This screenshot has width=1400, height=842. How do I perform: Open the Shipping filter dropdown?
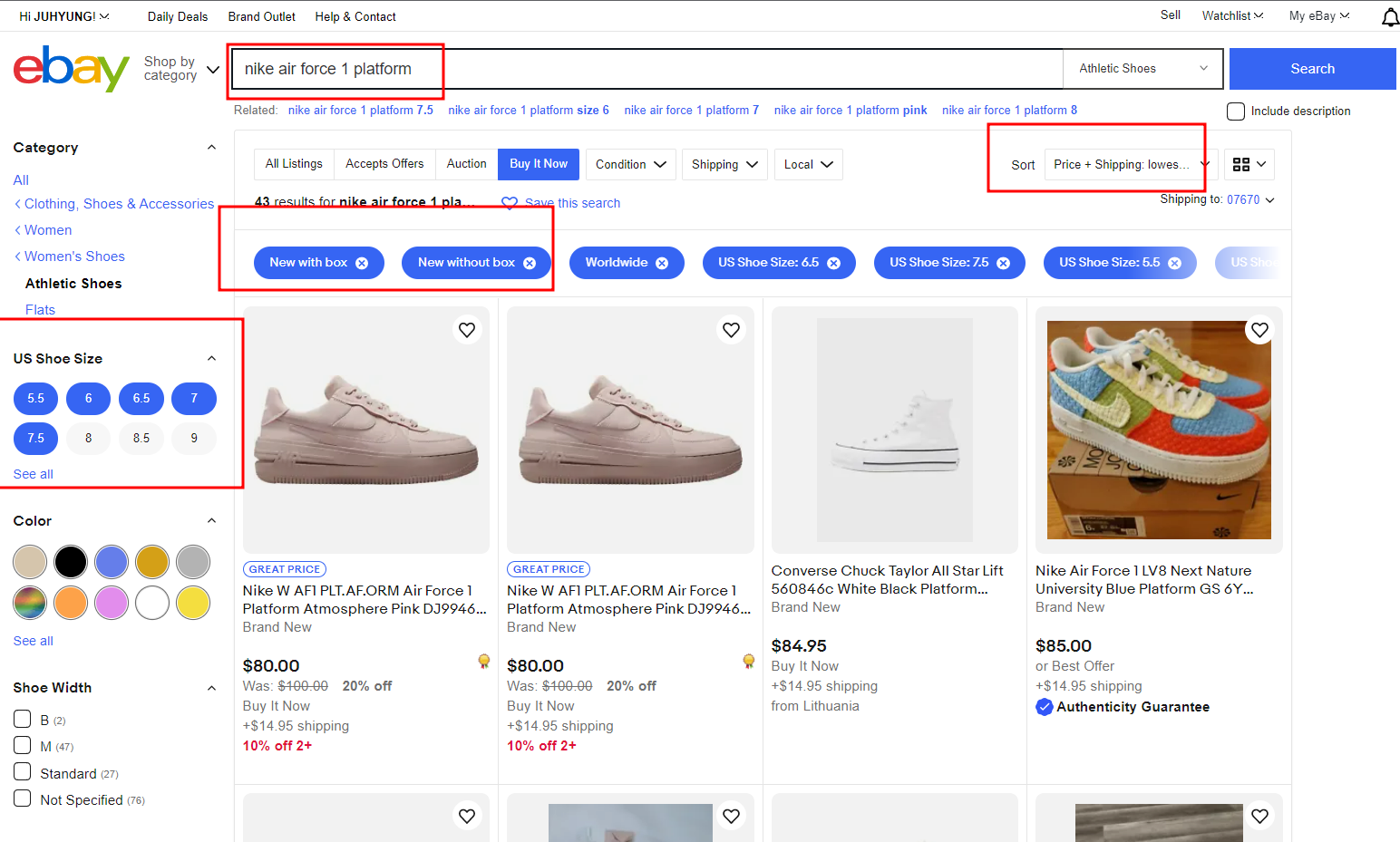coord(724,164)
